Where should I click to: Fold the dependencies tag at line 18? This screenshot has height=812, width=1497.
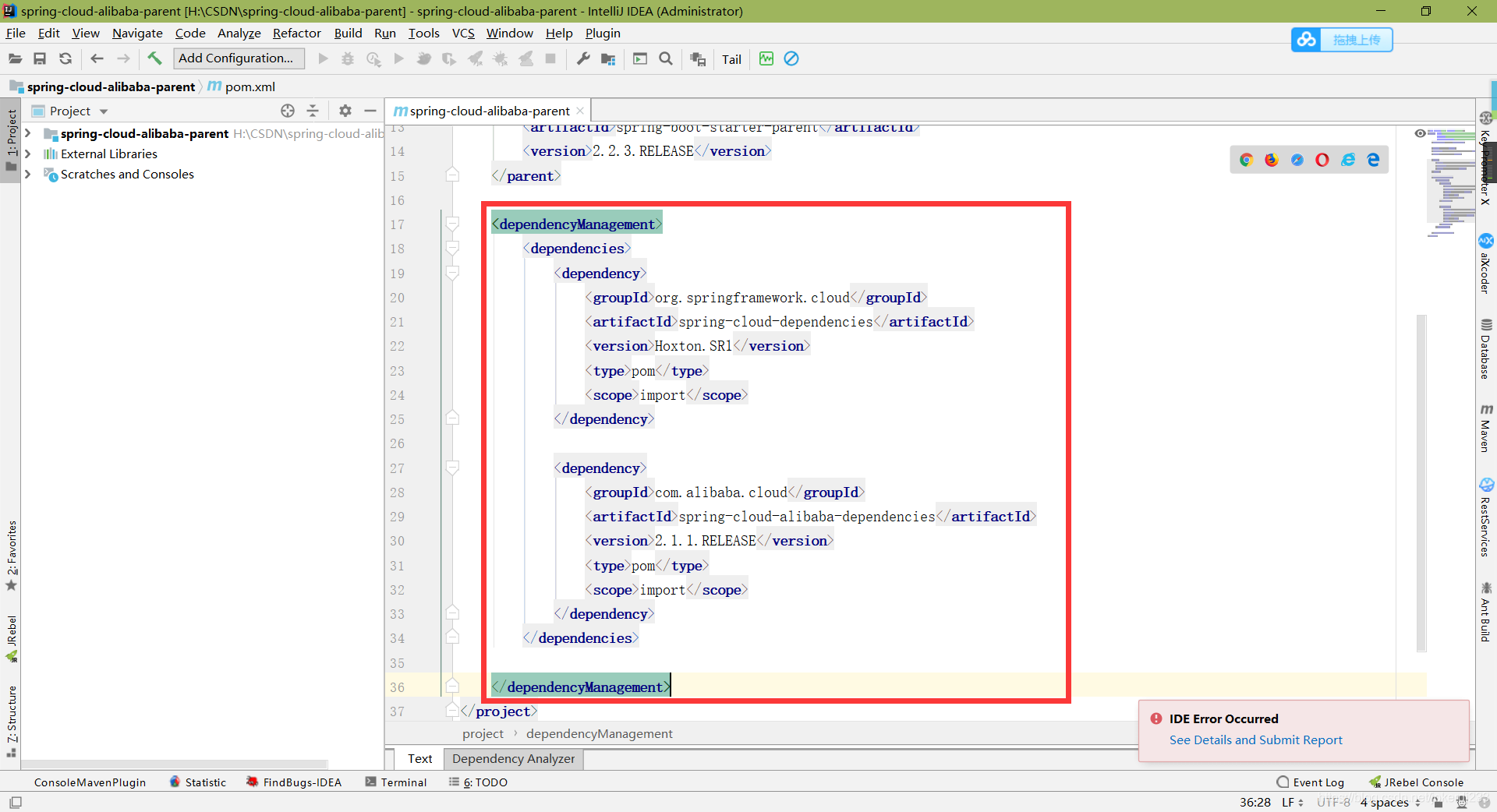click(x=452, y=248)
